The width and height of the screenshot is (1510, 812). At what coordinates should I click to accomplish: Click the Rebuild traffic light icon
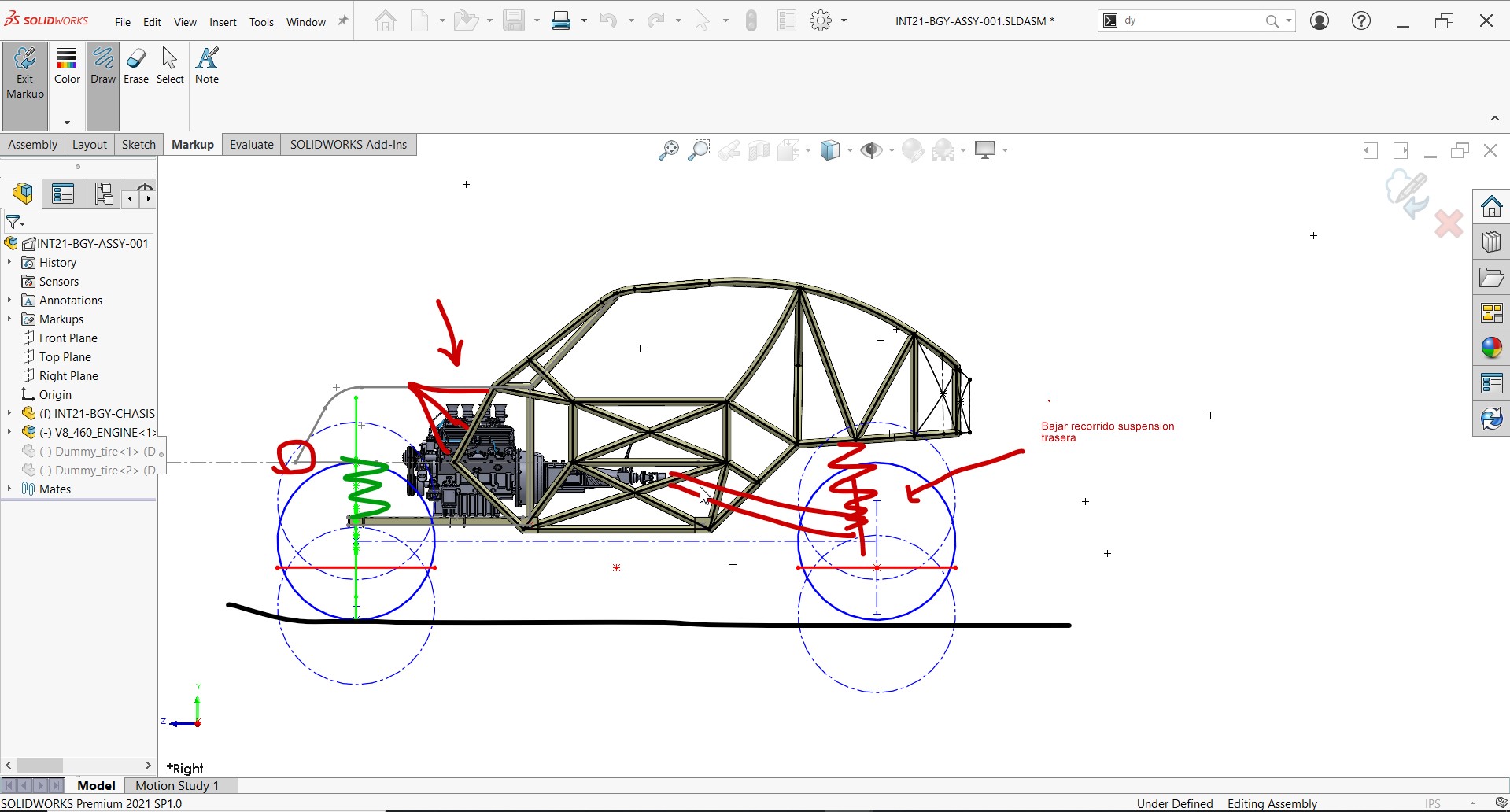click(x=751, y=20)
